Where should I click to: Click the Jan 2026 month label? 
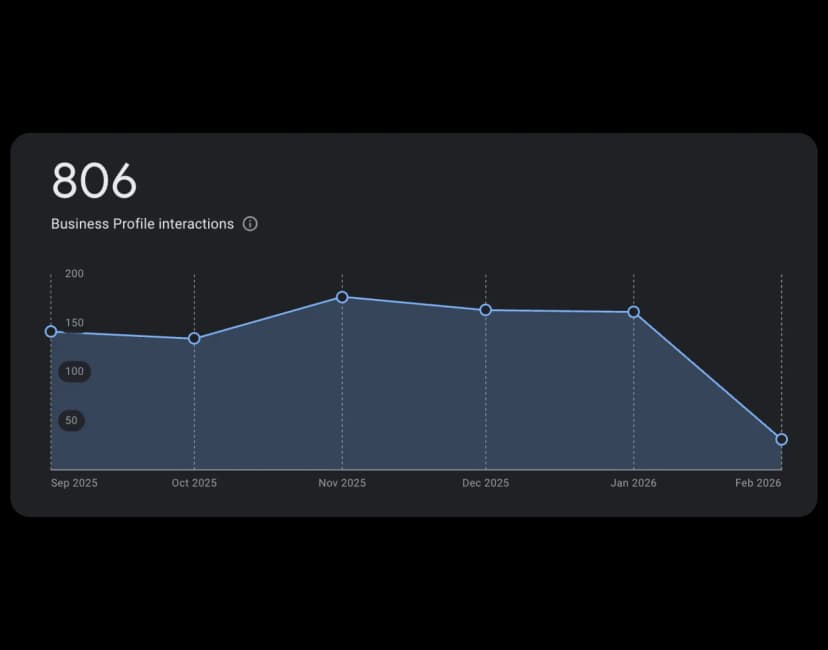(x=633, y=483)
